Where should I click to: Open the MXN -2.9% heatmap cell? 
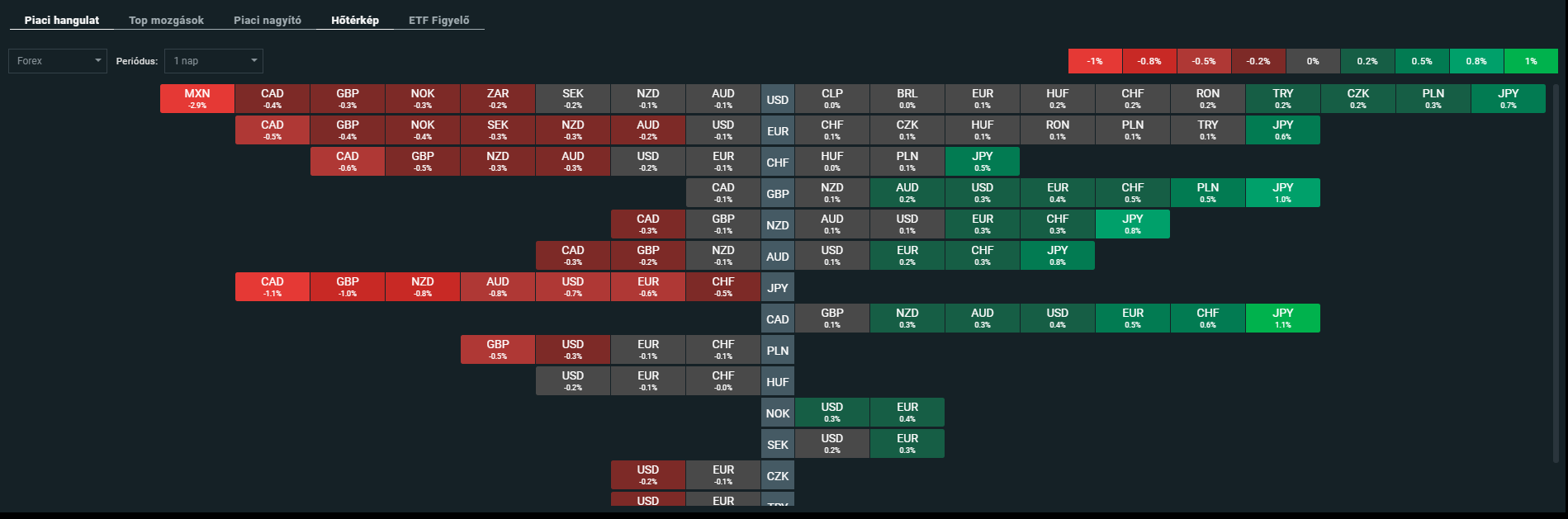[x=197, y=99]
